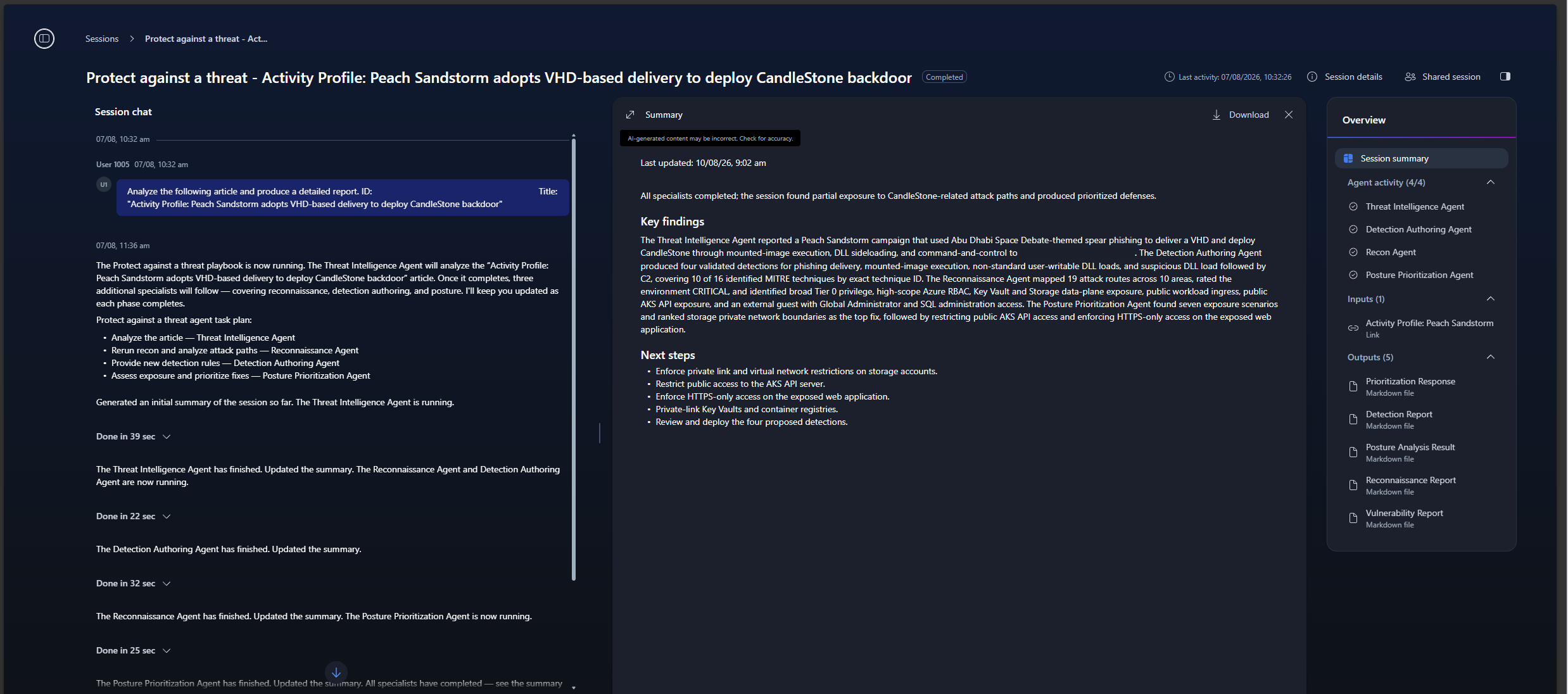Click the Reconnaissance Report file icon

(1353, 485)
